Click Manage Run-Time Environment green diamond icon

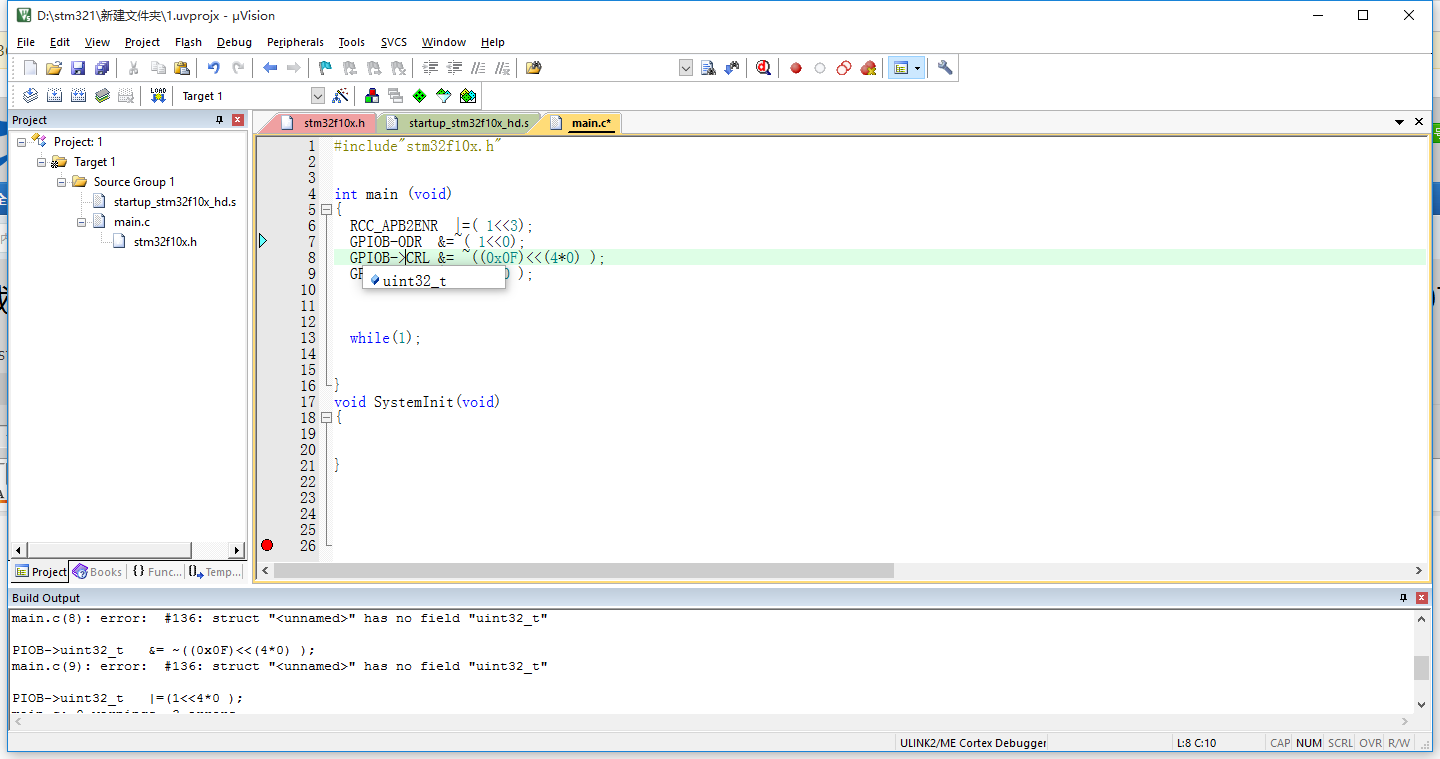[419, 96]
